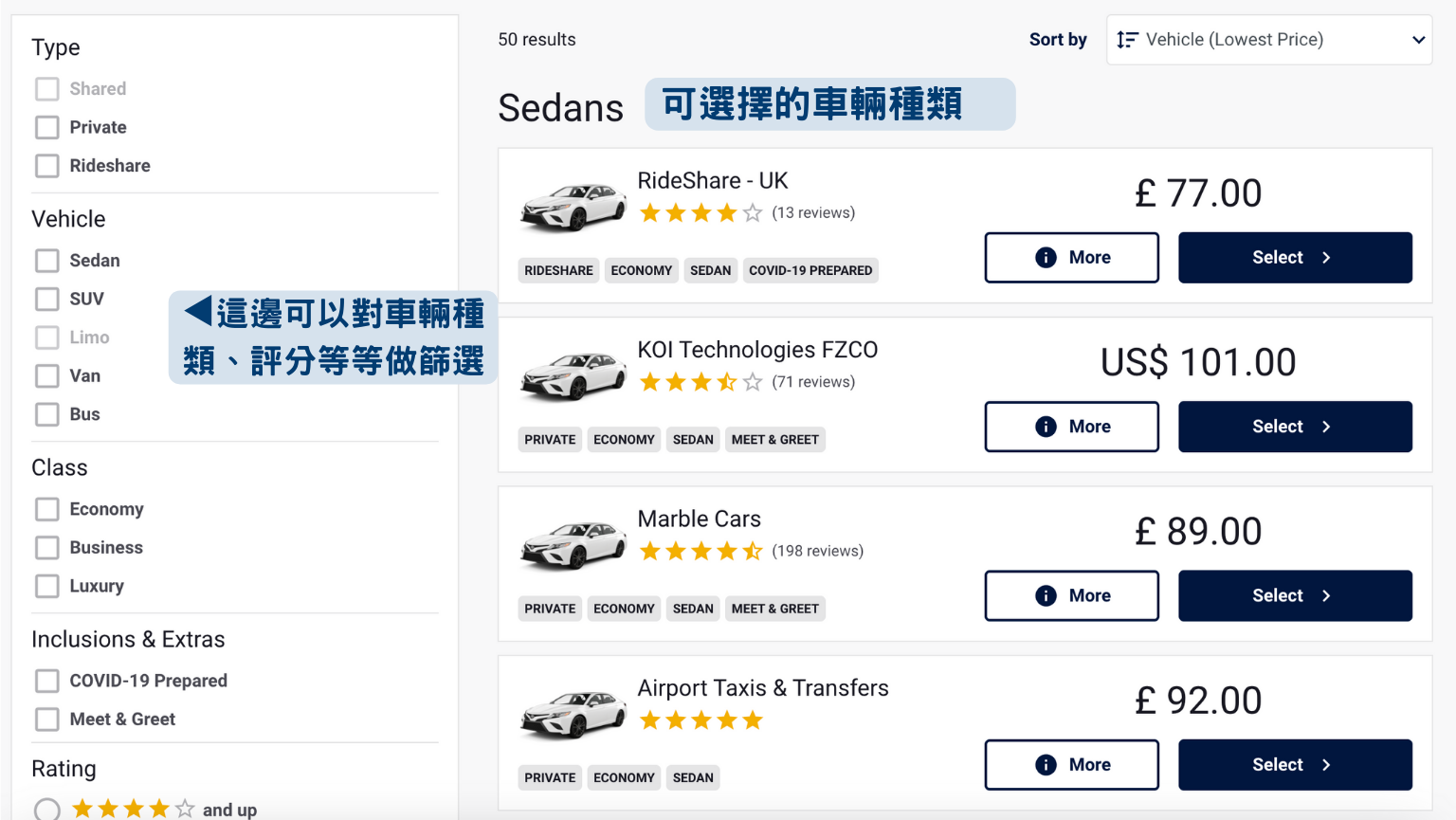1456x820 pixels.
Task: Open the Vehicle (Lowest Price) sort dropdown
Action: pos(1269,40)
